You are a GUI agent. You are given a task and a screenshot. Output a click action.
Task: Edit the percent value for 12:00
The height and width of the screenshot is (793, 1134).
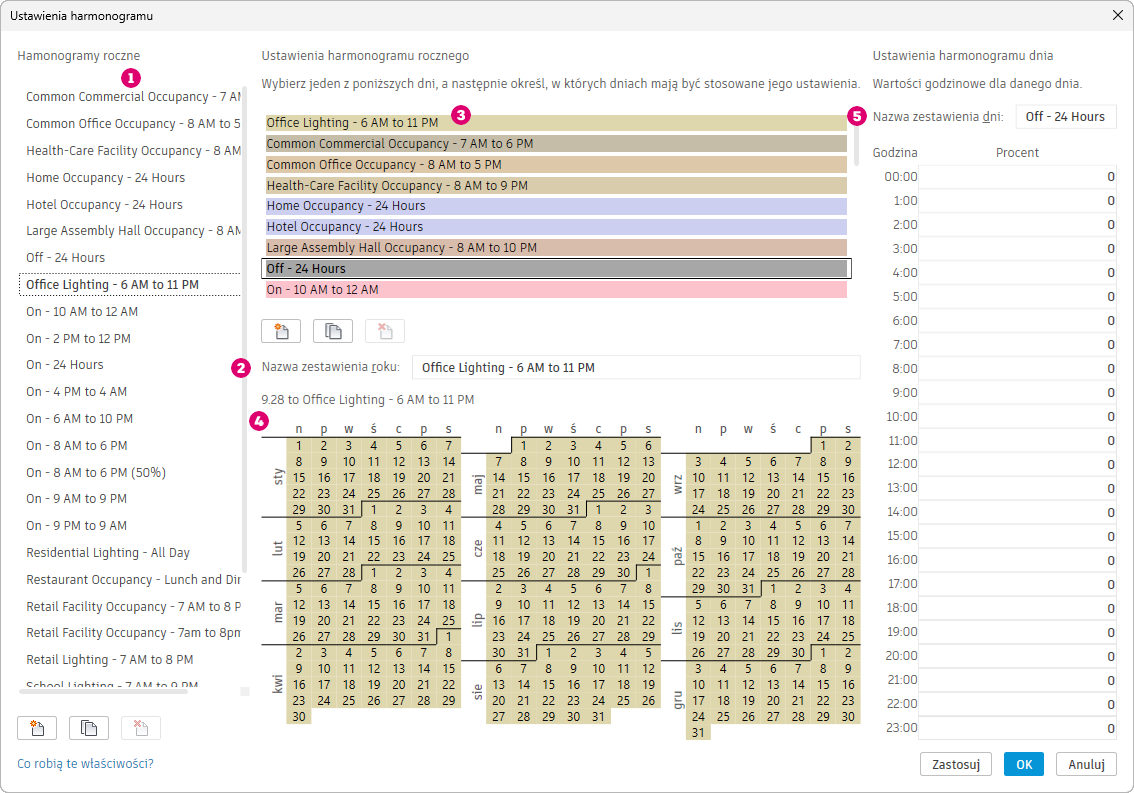point(1017,464)
